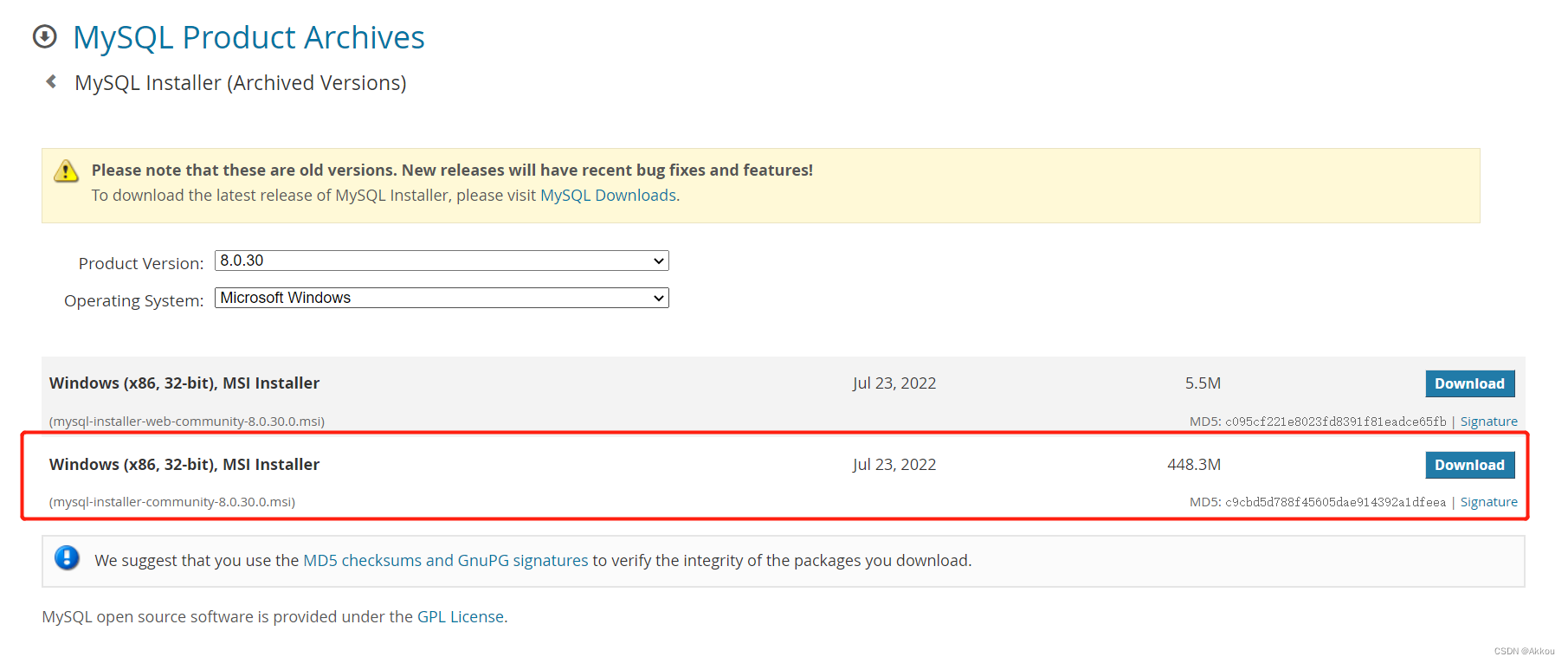Follow the MySQL Downloads link in notice
This screenshot has height=663, width=1568.
(x=608, y=196)
